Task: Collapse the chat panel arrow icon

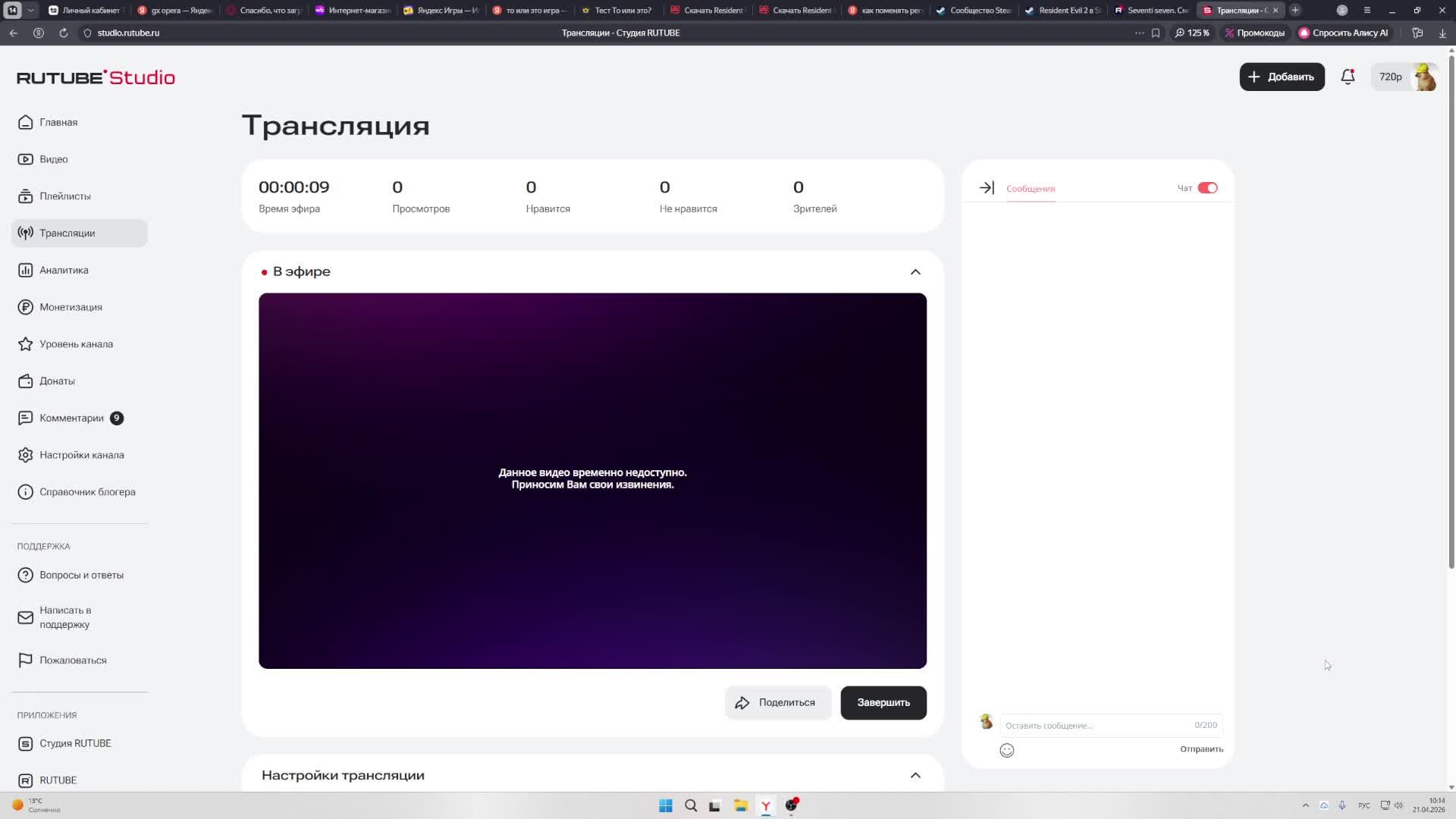Action: pyautogui.click(x=986, y=188)
